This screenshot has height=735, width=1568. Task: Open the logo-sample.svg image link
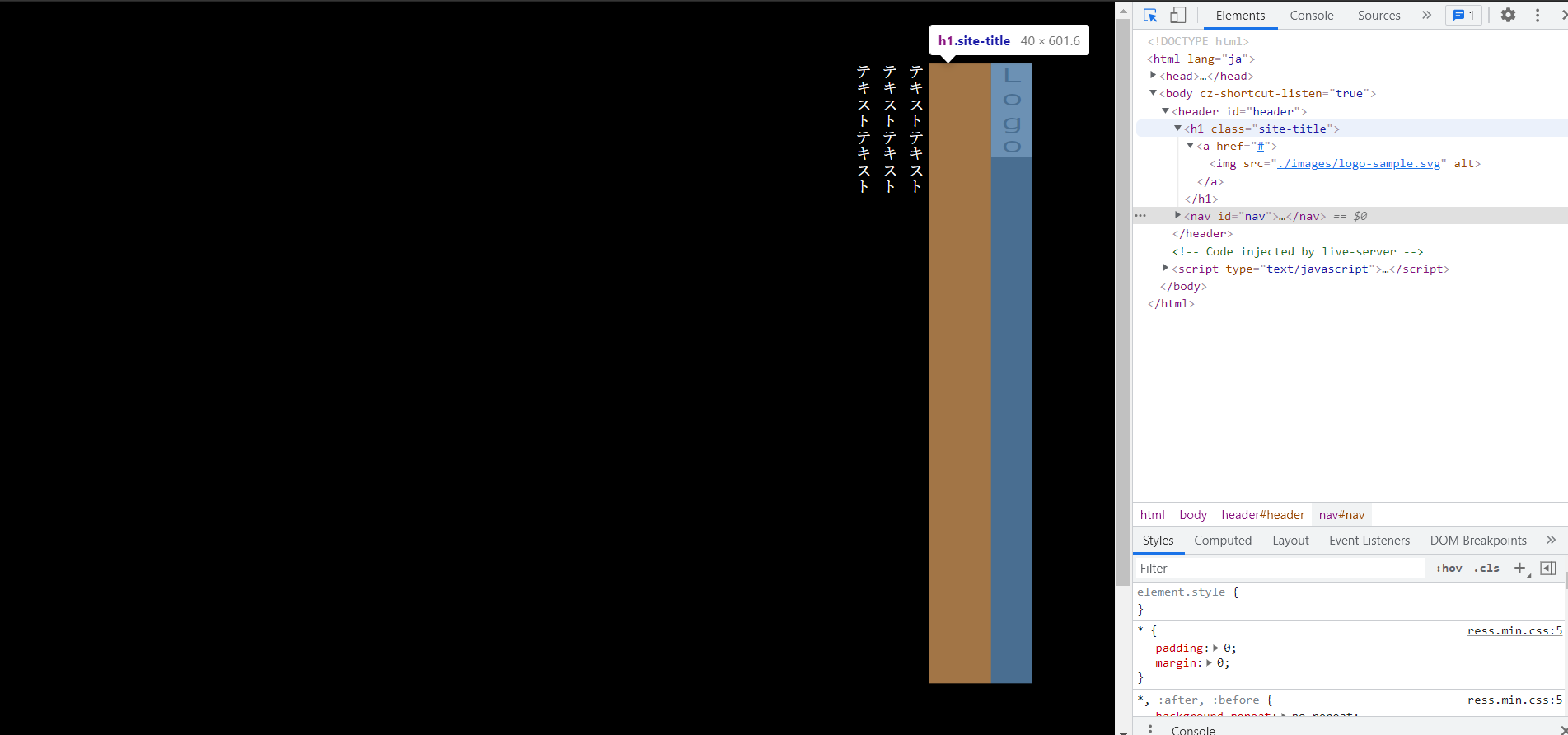coord(1358,163)
